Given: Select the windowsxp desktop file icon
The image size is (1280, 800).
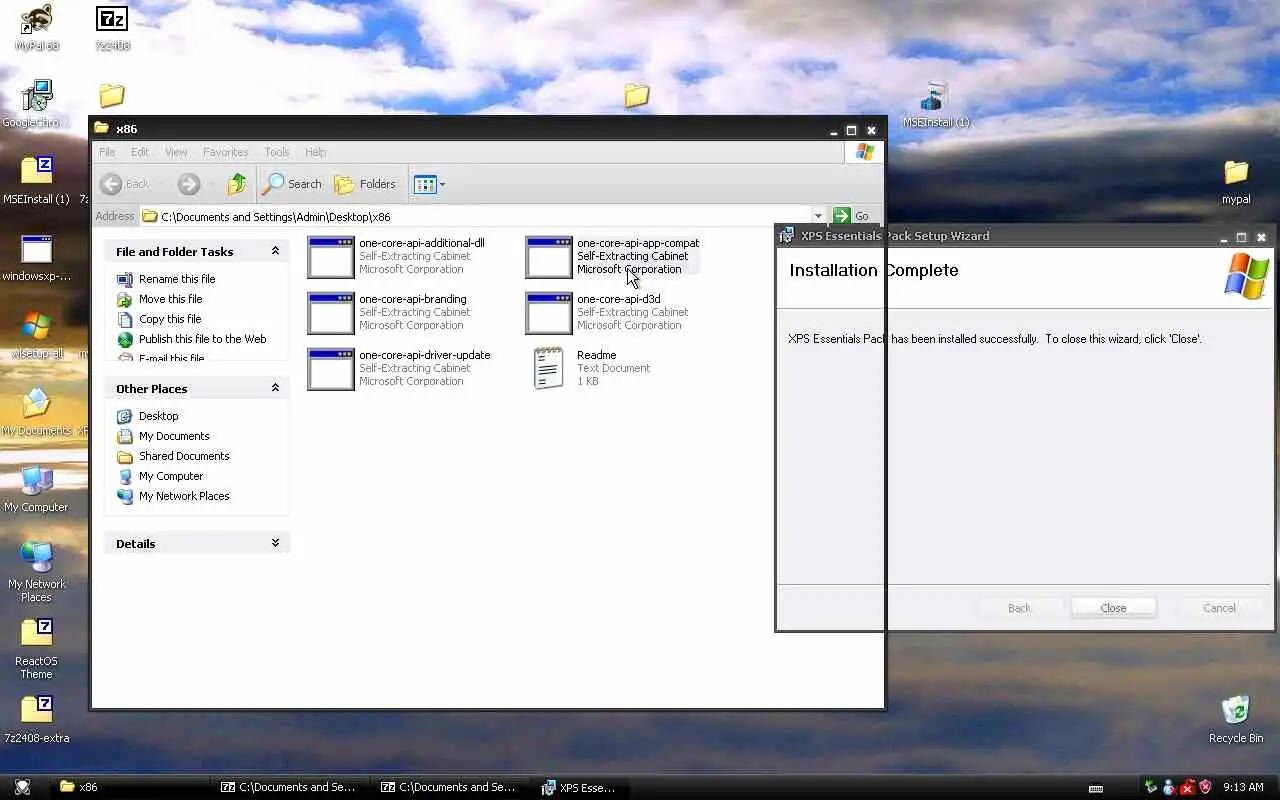Looking at the screenshot, I should pyautogui.click(x=37, y=257).
